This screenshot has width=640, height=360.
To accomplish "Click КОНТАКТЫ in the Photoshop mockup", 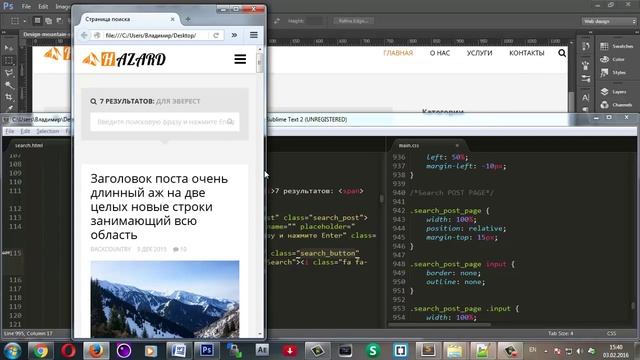I will coord(527,53).
